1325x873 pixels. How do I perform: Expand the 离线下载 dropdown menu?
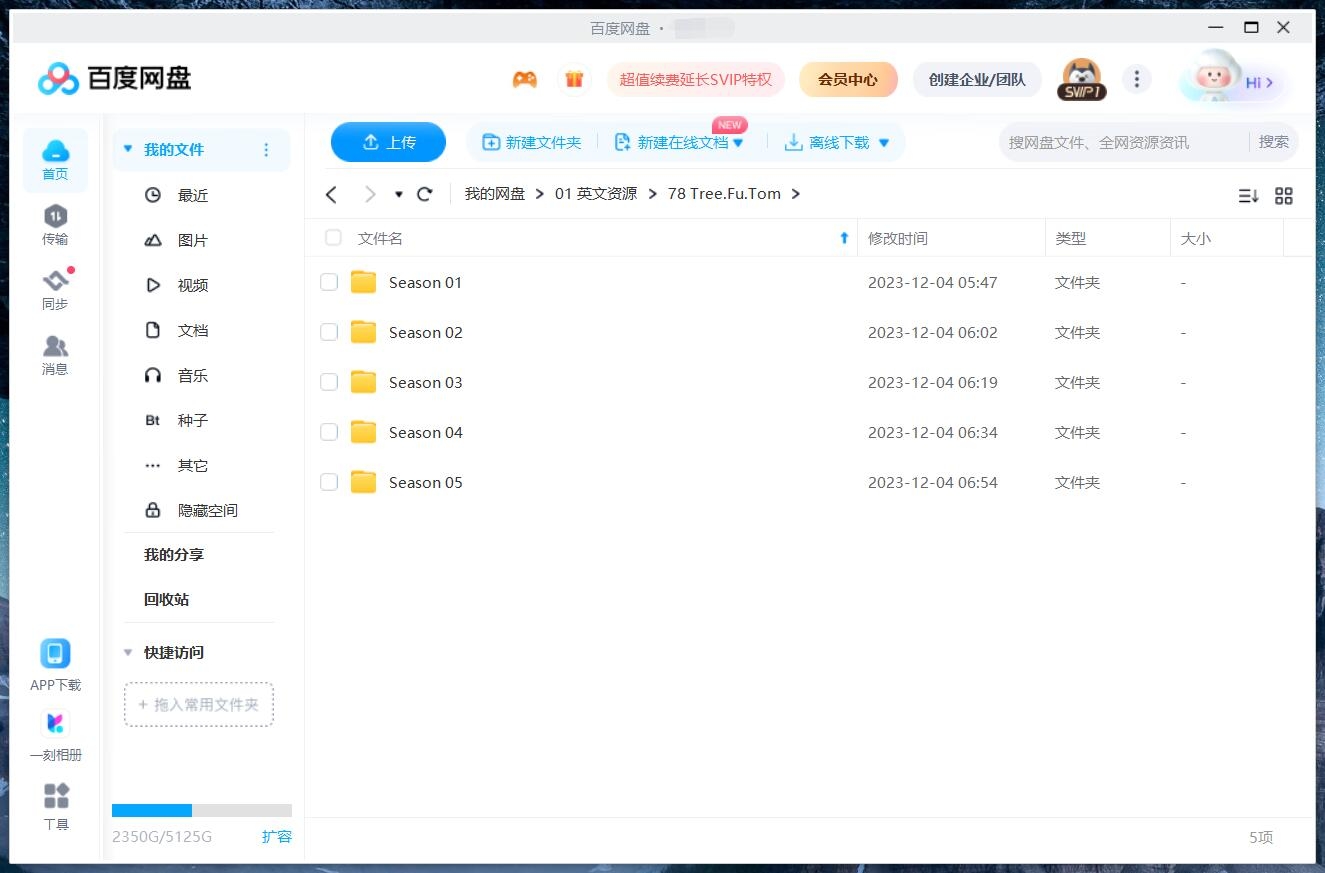[x=883, y=142]
